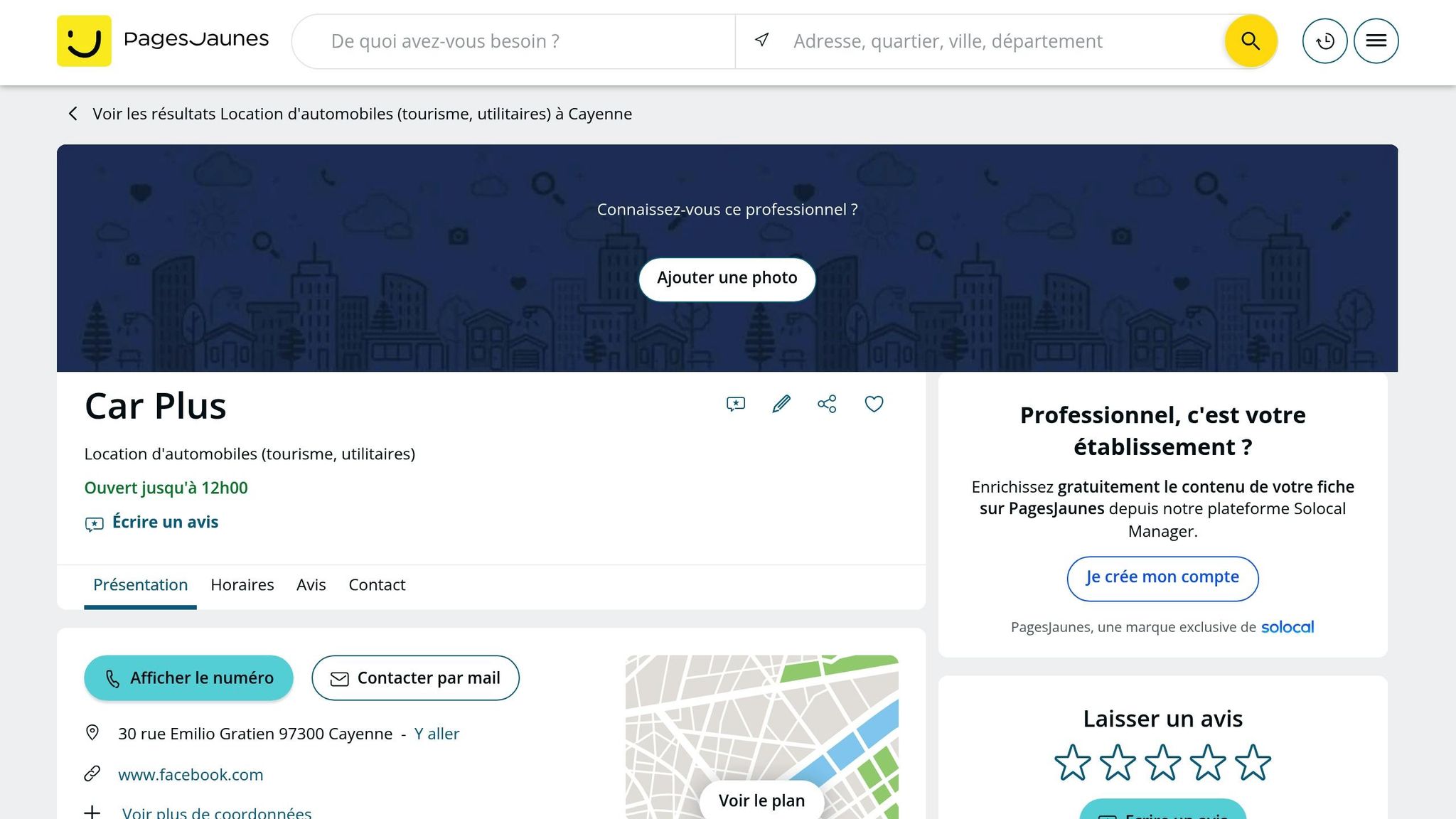Open the hamburger menu
Image resolution: width=1456 pixels, height=819 pixels.
pos(1376,41)
